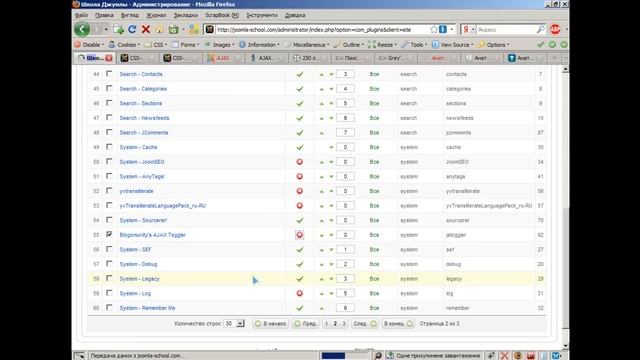Image resolution: width=640 pixels, height=360 pixels.
Task: Move System - Cache down with arrow
Action: [331, 147]
